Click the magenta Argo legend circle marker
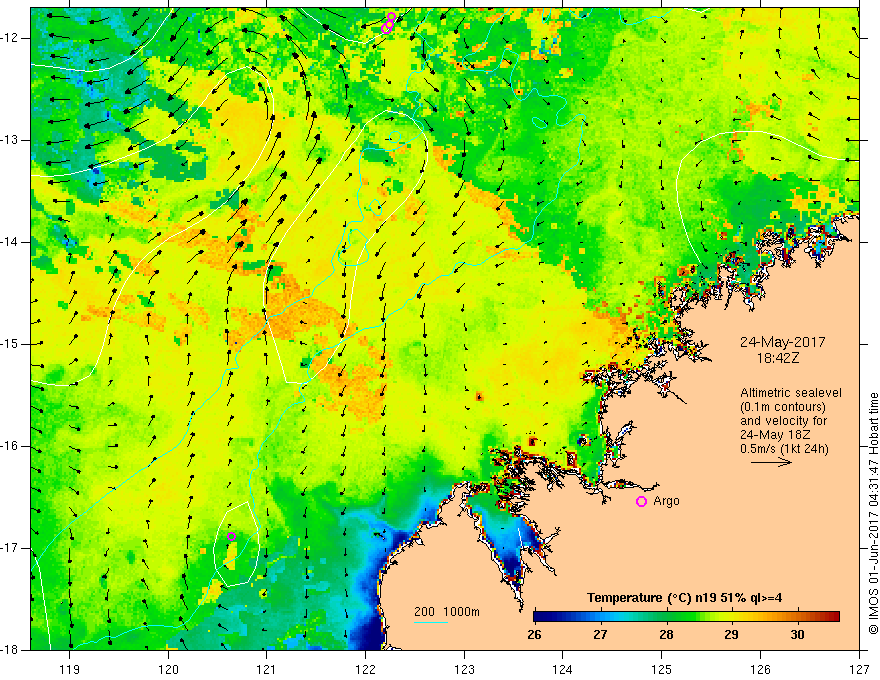Screen dimensions: 880x680 click(x=641, y=502)
